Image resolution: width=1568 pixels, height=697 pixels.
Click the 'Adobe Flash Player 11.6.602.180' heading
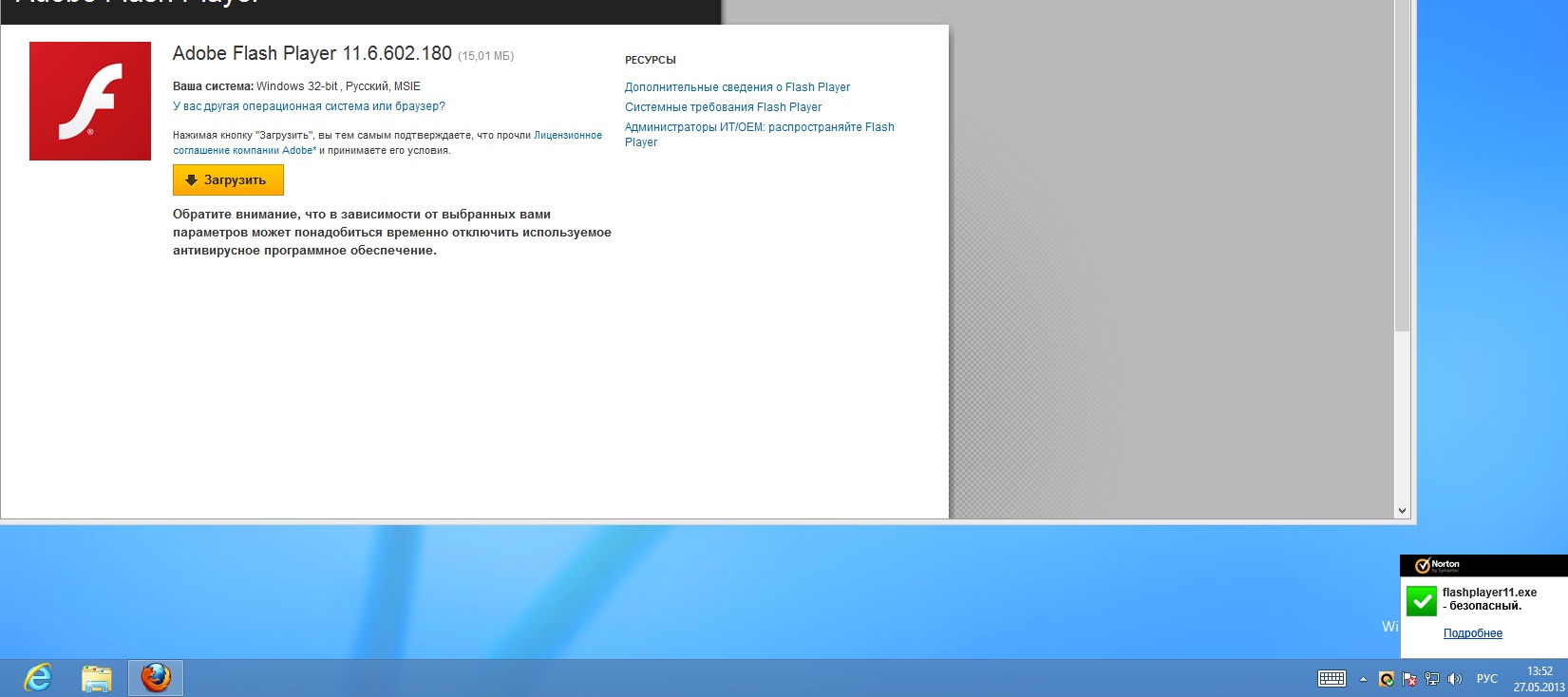pos(312,54)
